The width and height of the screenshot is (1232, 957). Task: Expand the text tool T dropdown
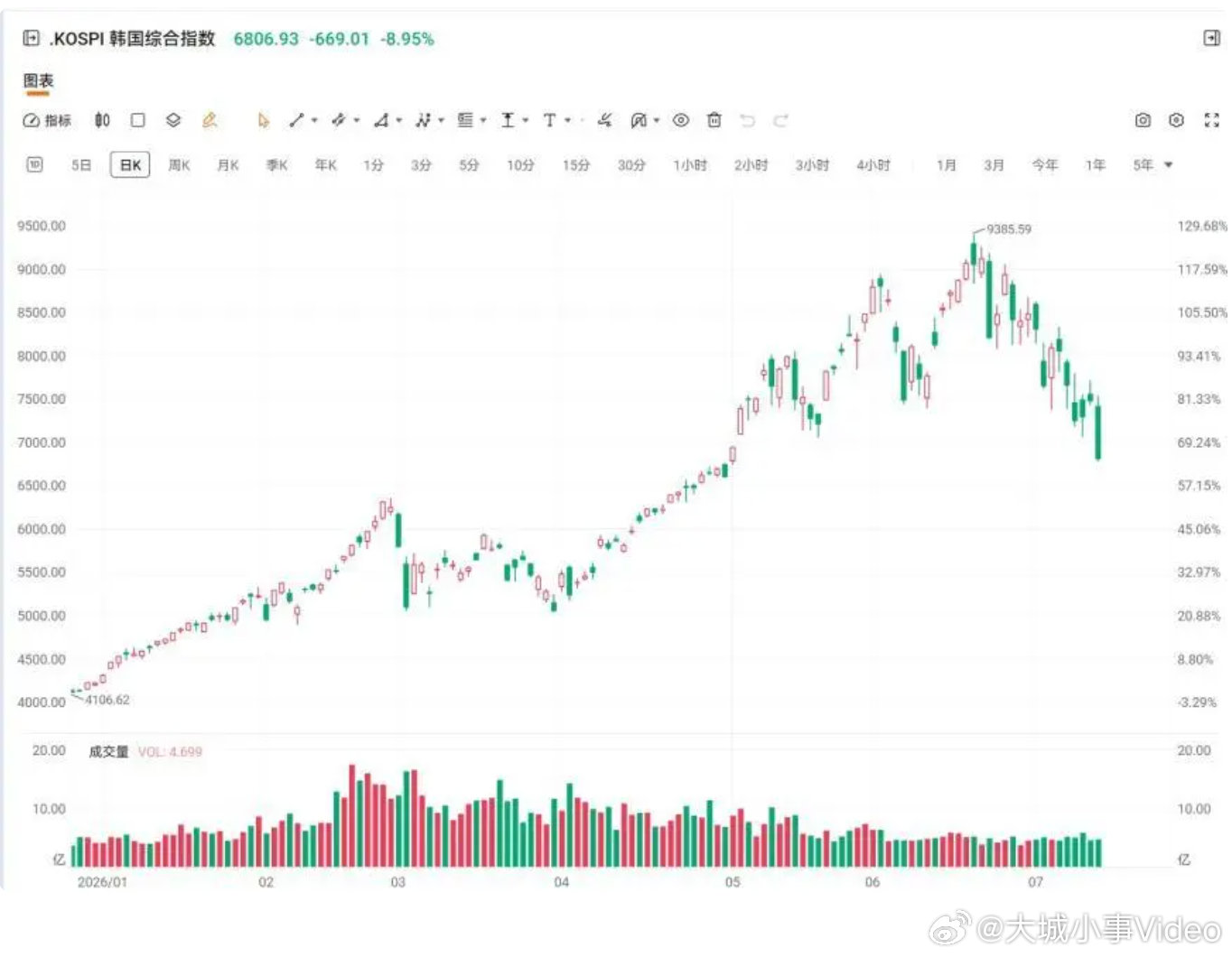(x=567, y=120)
